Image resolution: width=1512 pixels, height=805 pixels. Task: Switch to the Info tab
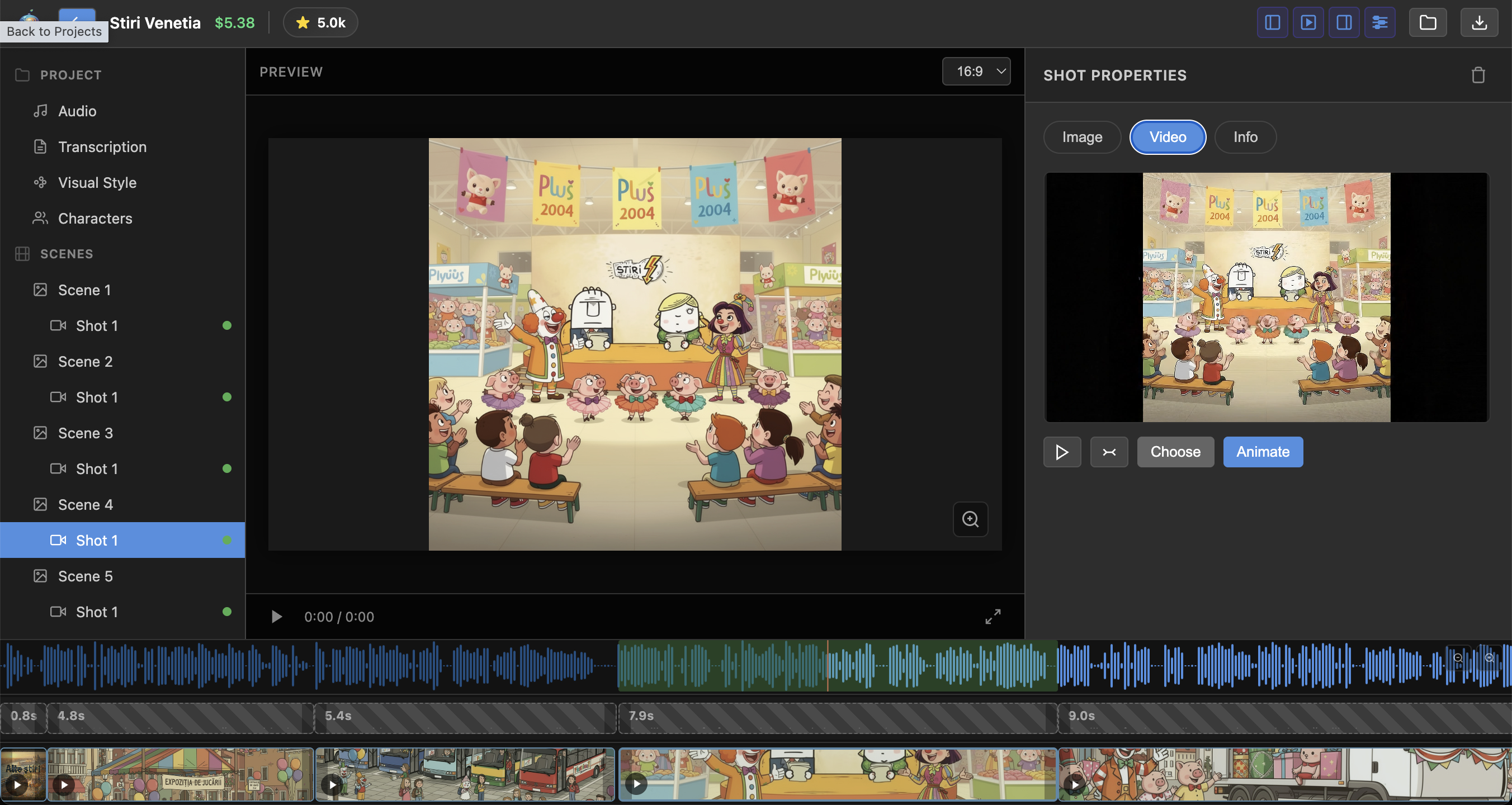pyautogui.click(x=1244, y=138)
